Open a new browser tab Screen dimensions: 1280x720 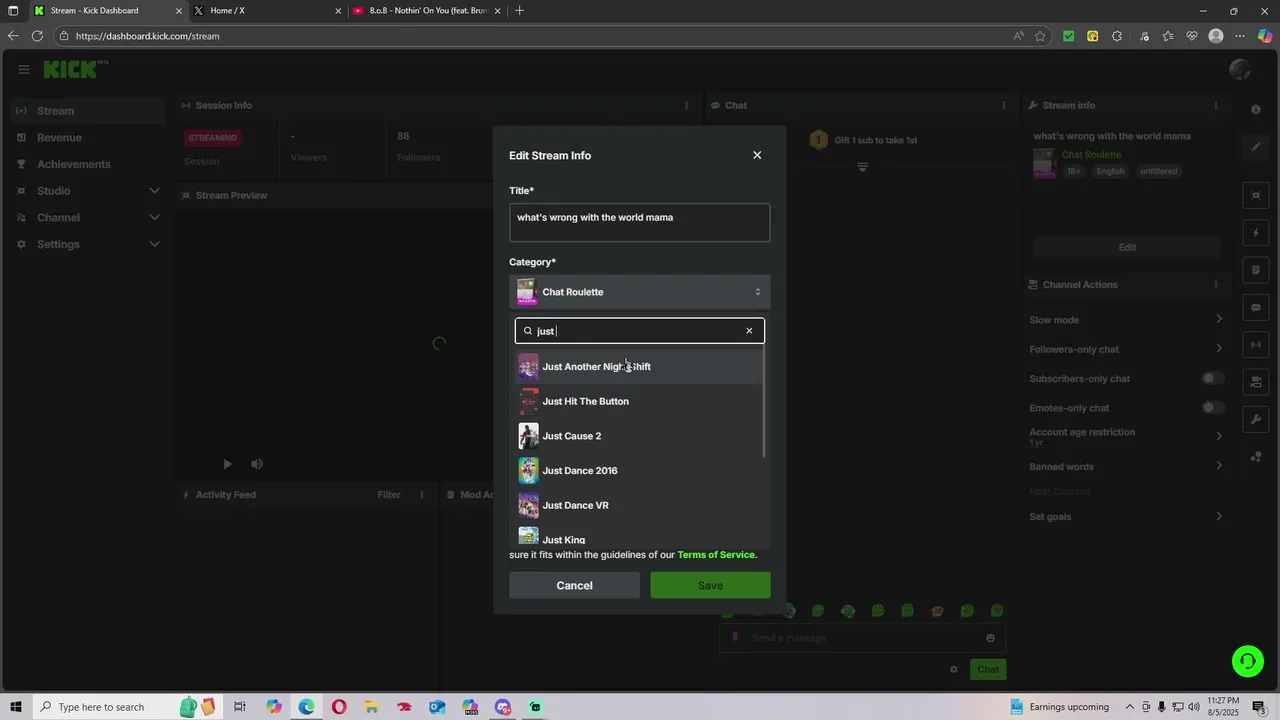[519, 11]
